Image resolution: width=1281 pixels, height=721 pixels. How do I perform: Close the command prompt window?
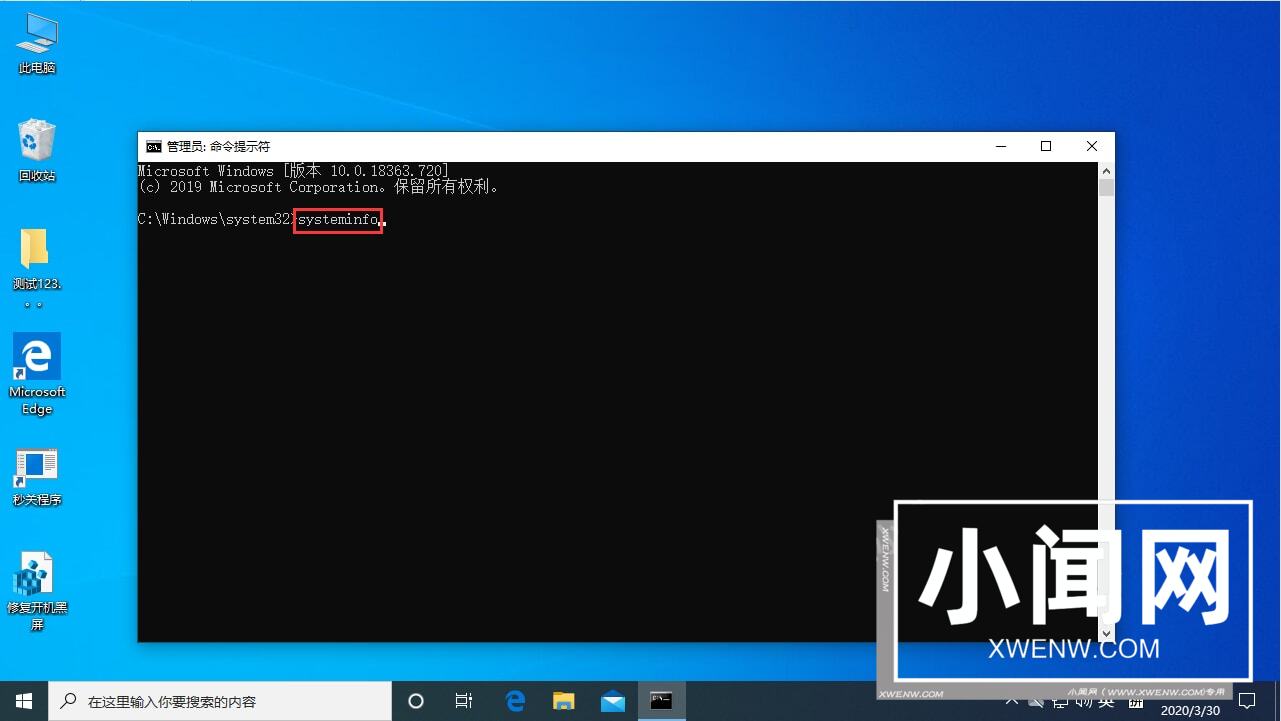[1092, 146]
